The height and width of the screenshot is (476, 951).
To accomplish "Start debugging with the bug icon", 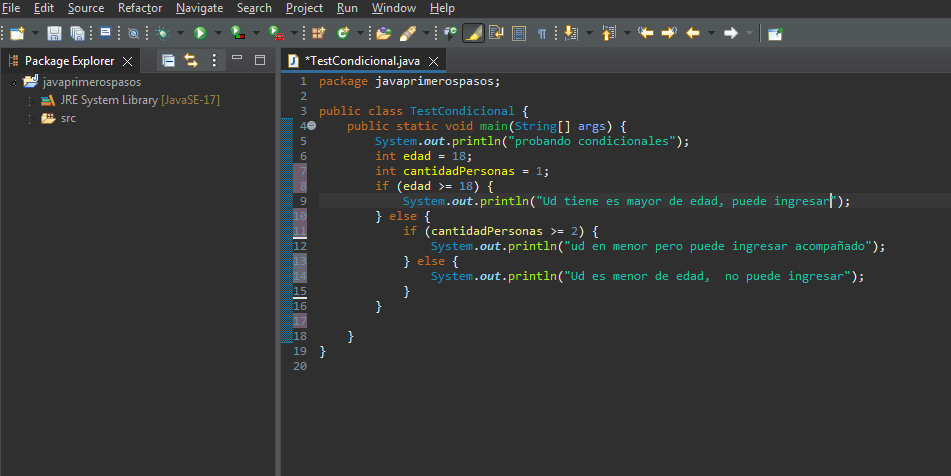I will click(x=162, y=33).
